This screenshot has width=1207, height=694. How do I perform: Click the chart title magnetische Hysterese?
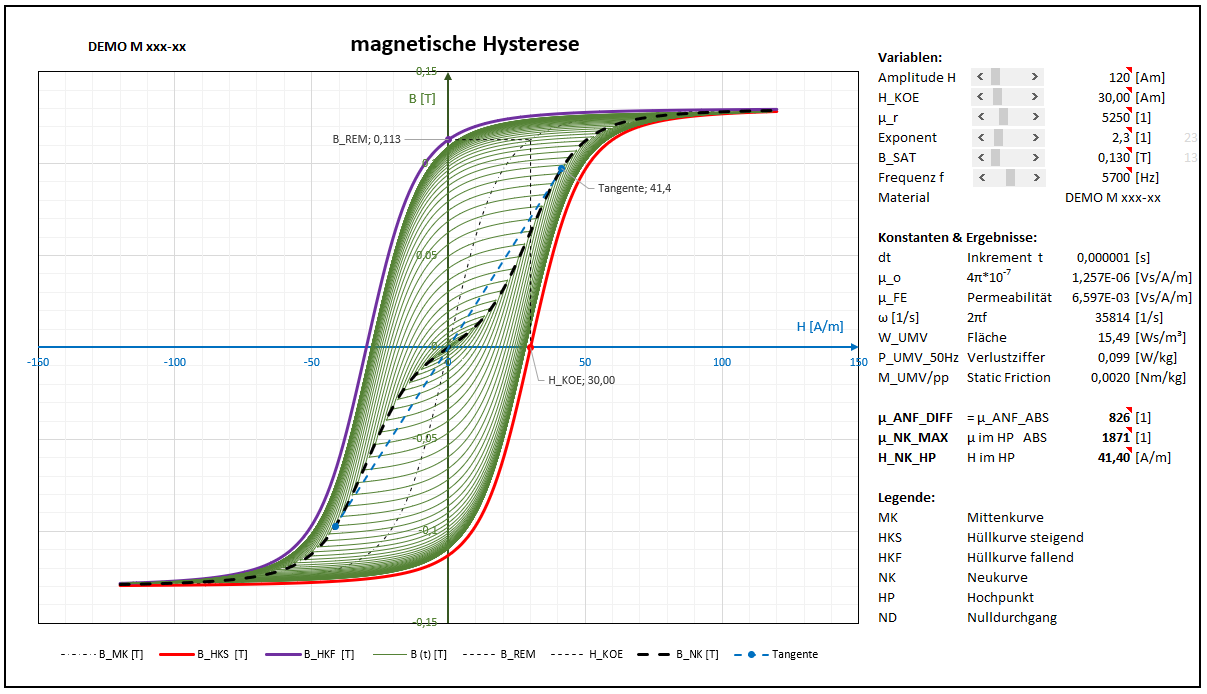pos(464,45)
